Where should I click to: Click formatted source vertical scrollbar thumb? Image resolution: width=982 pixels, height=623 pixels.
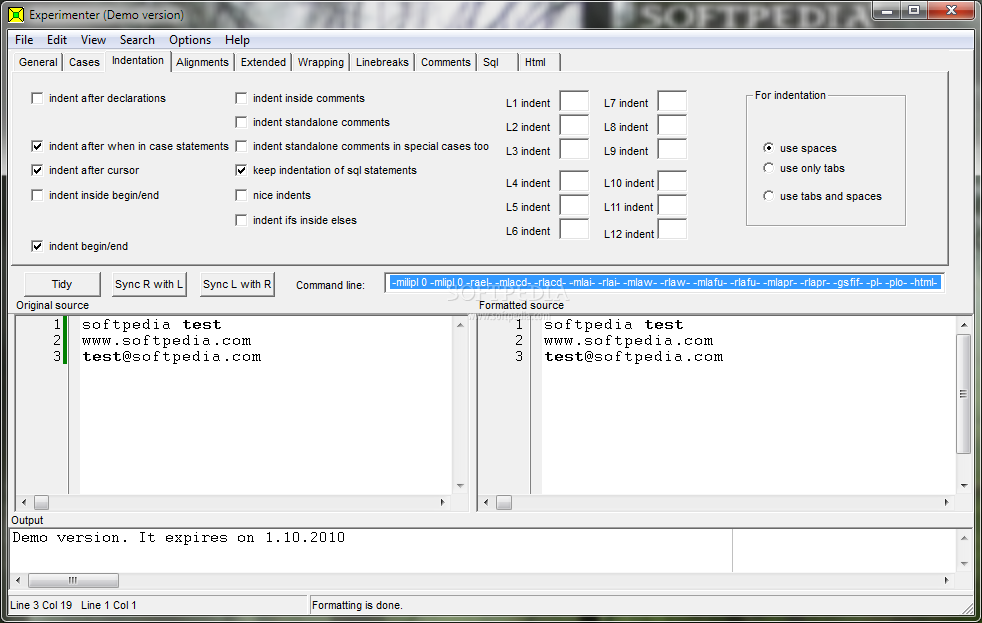[x=963, y=394]
